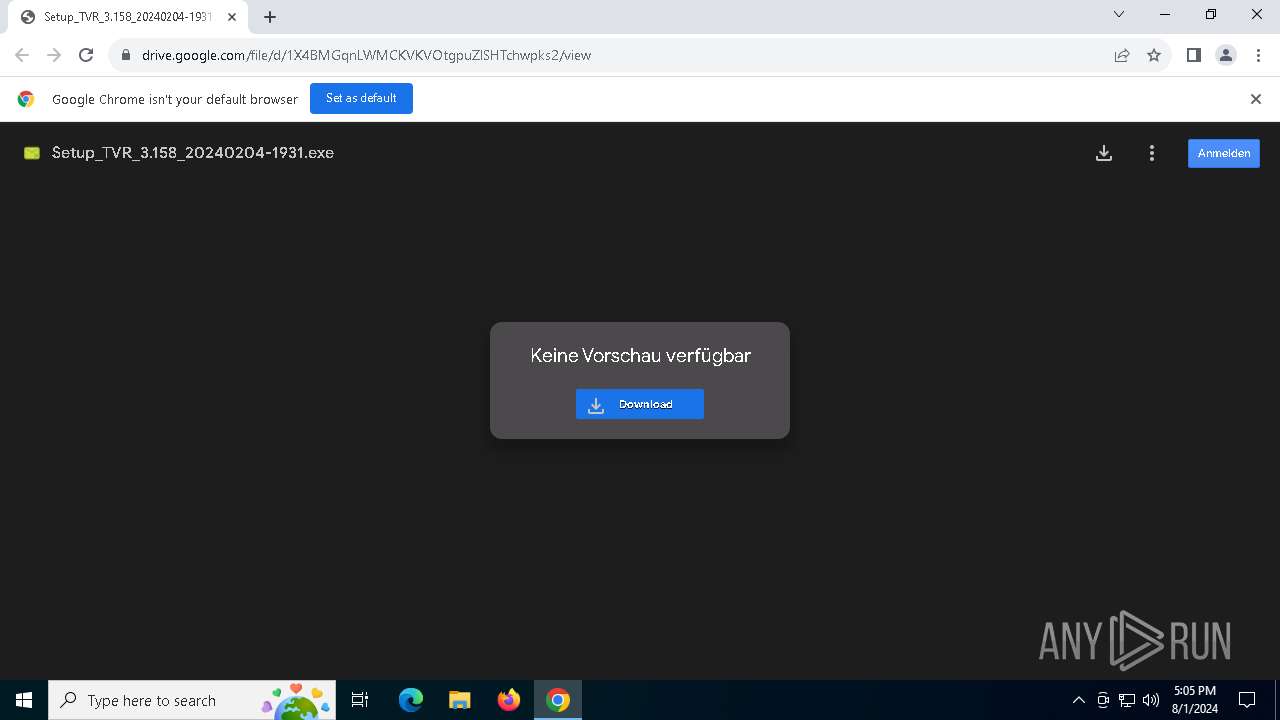The height and width of the screenshot is (720, 1280).
Task: Open the notification center icon
Action: [x=1247, y=700]
